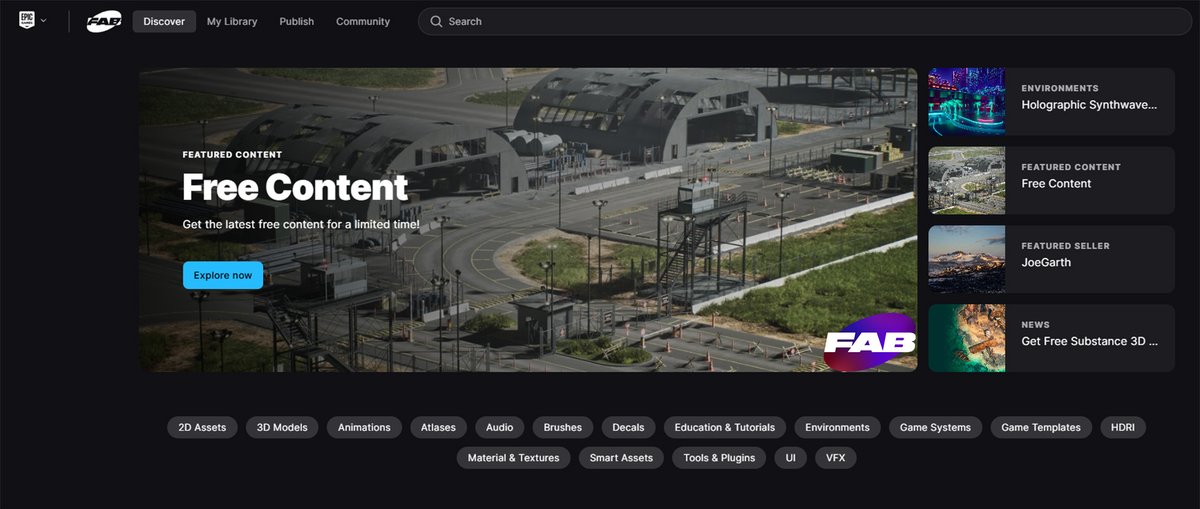Viewport: 1200px width, 509px height.
Task: Open Free Content side card thumbnail
Action: (967, 180)
